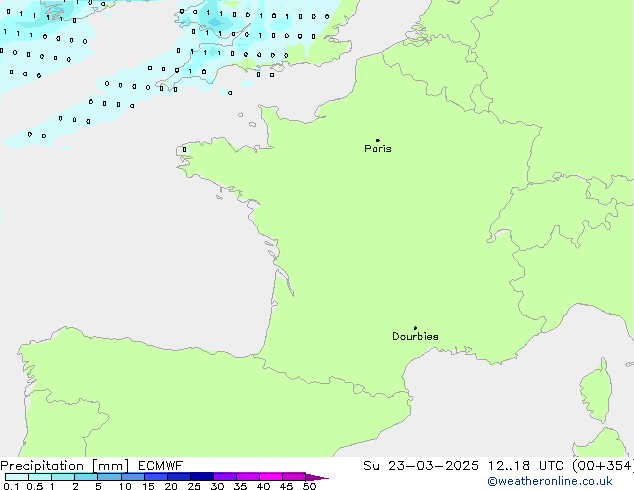Viewport: 634px width, 490px height.
Task: Pick the 25–30 mm dark blue legend swatch
Action: (x=202, y=477)
